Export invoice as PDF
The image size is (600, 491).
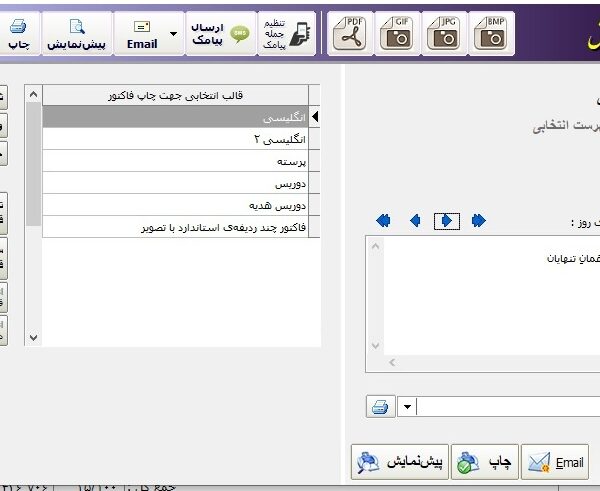350,34
